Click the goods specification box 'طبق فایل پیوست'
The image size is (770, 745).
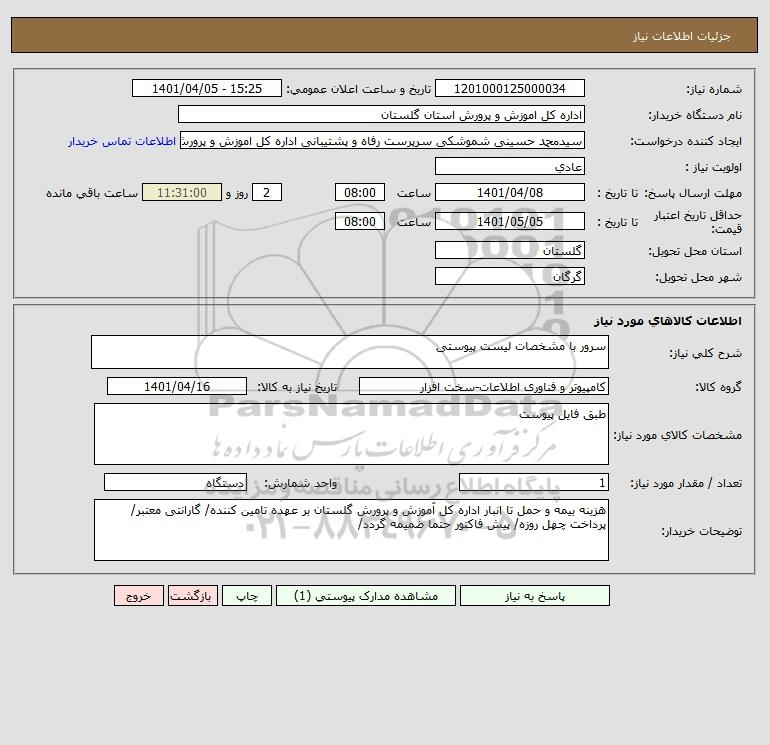click(351, 434)
